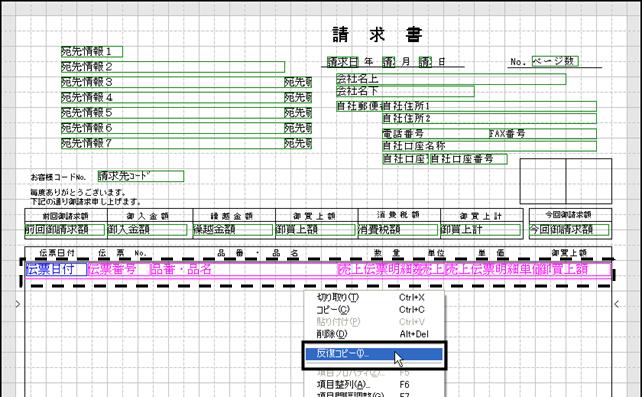
Task: Select the 請求書 title text
Action: pos(377,34)
